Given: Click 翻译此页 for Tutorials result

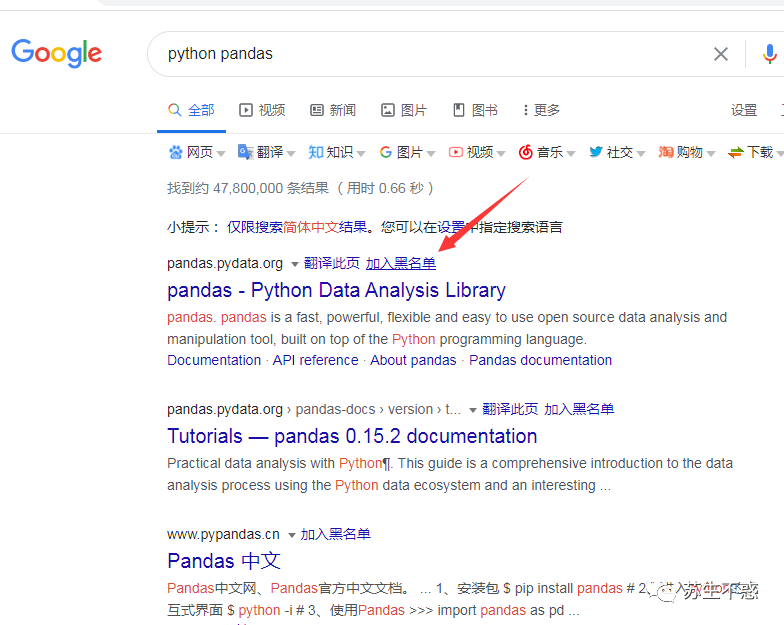Looking at the screenshot, I should [x=510, y=410].
